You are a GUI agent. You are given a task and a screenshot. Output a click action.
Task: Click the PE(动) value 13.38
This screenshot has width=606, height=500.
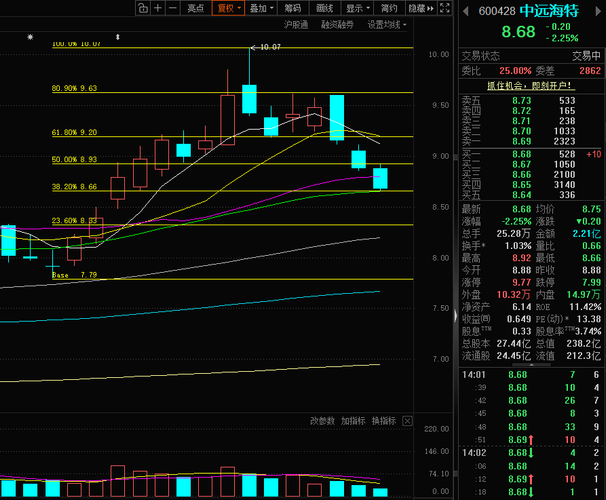[x=589, y=319]
